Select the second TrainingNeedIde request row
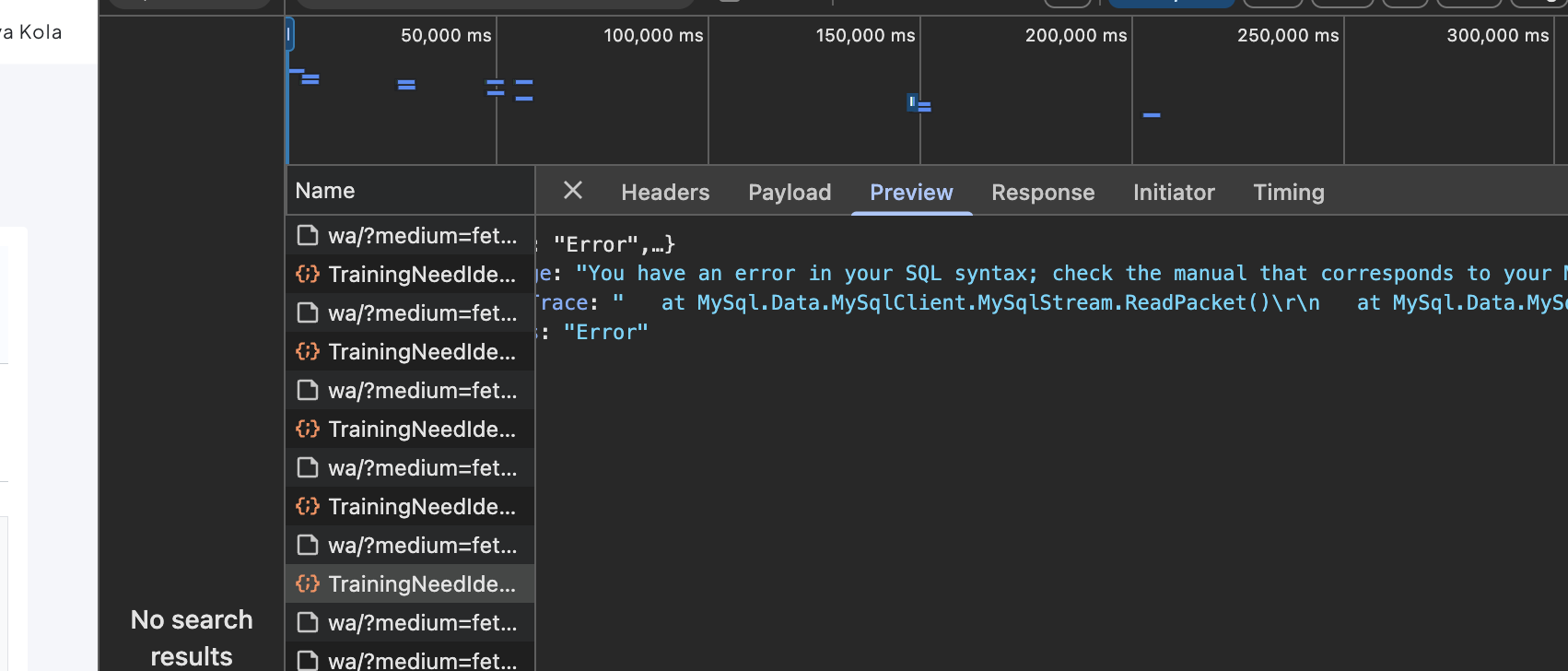Screen dimensions: 1568x671 click(421, 352)
